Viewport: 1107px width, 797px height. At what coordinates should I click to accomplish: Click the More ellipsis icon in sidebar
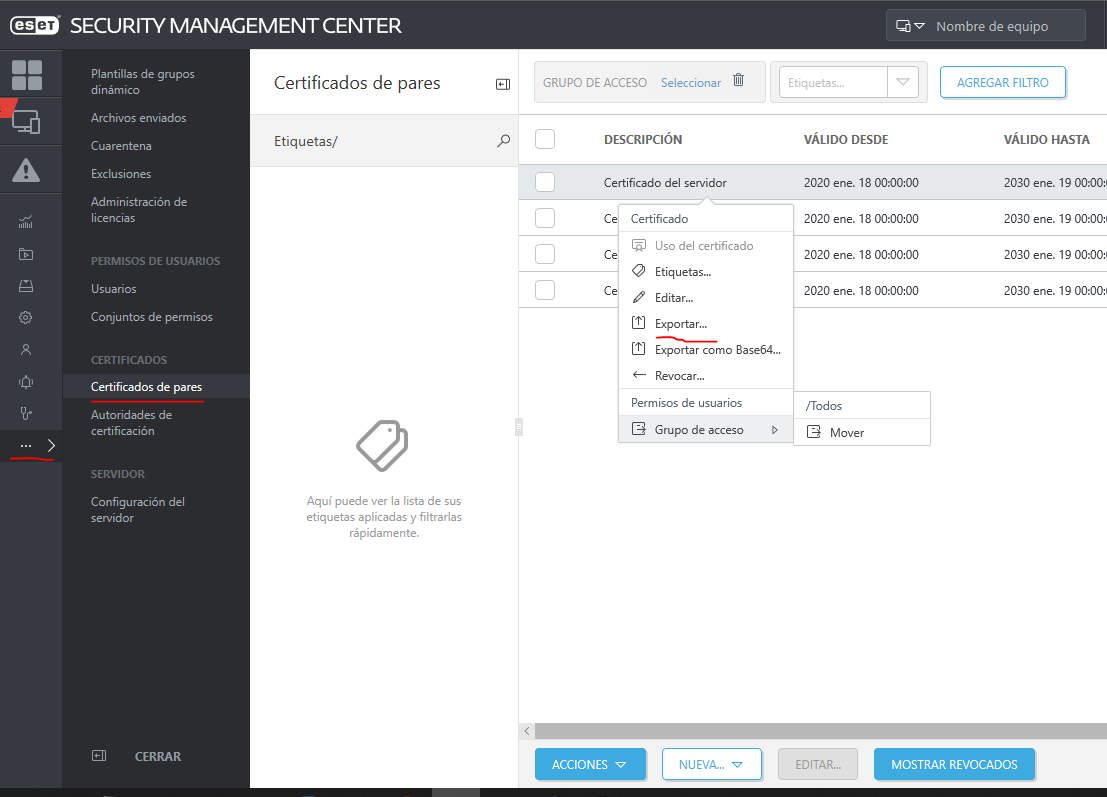click(26, 445)
